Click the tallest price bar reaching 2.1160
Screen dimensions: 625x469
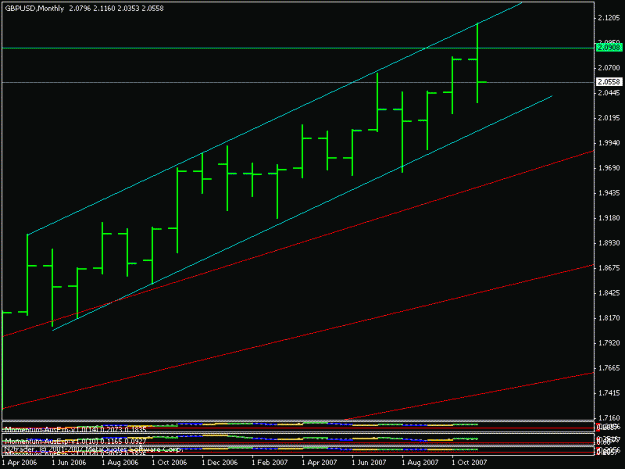click(477, 63)
